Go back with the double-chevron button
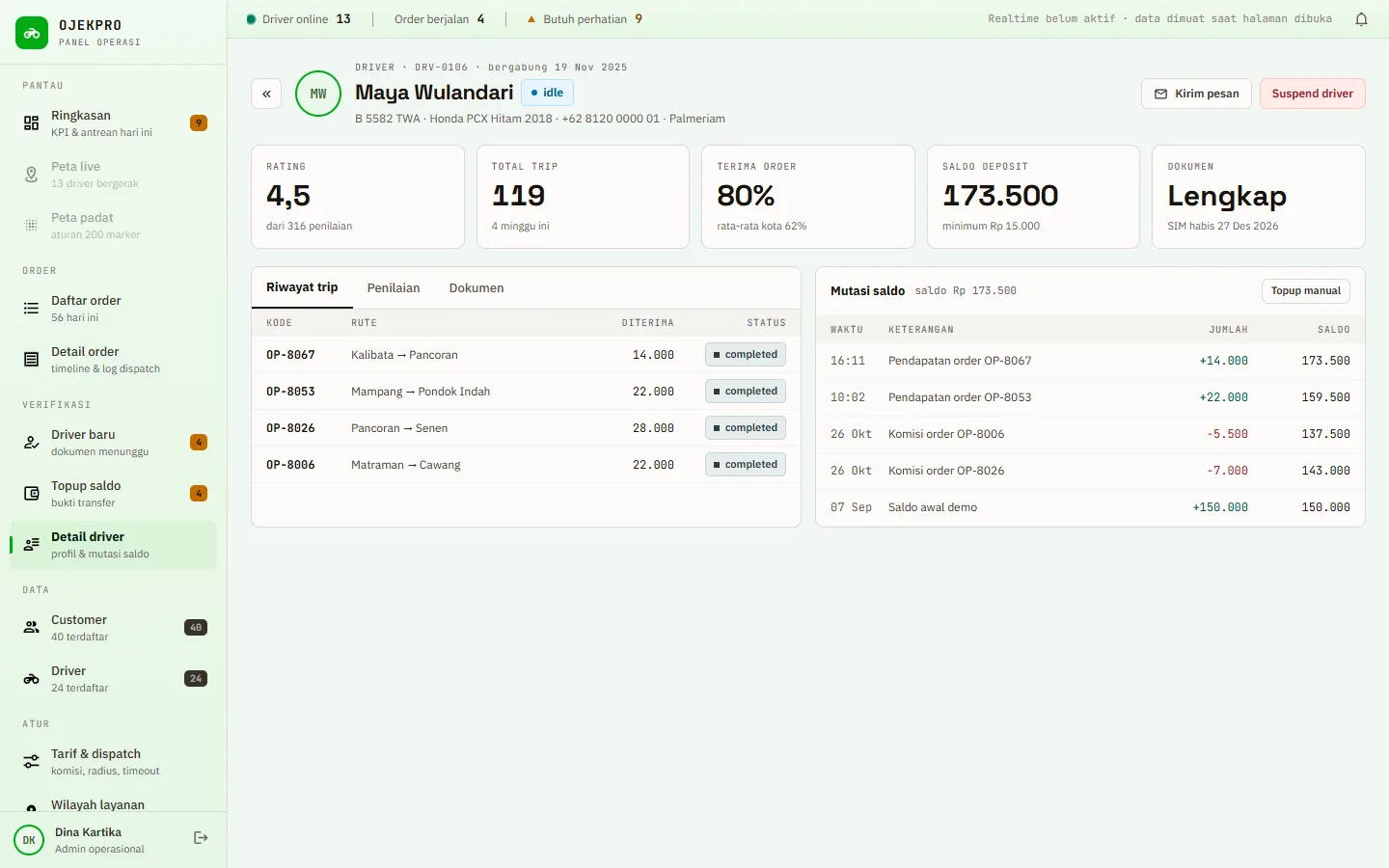The width and height of the screenshot is (1389, 868). 266,94
